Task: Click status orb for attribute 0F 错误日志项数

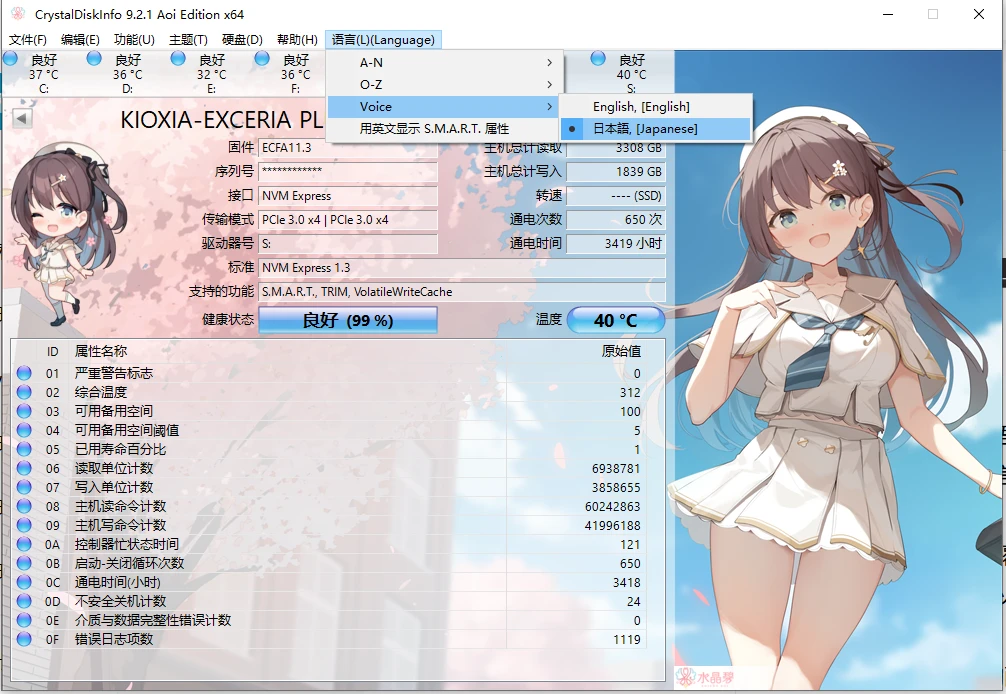Action: [24, 639]
